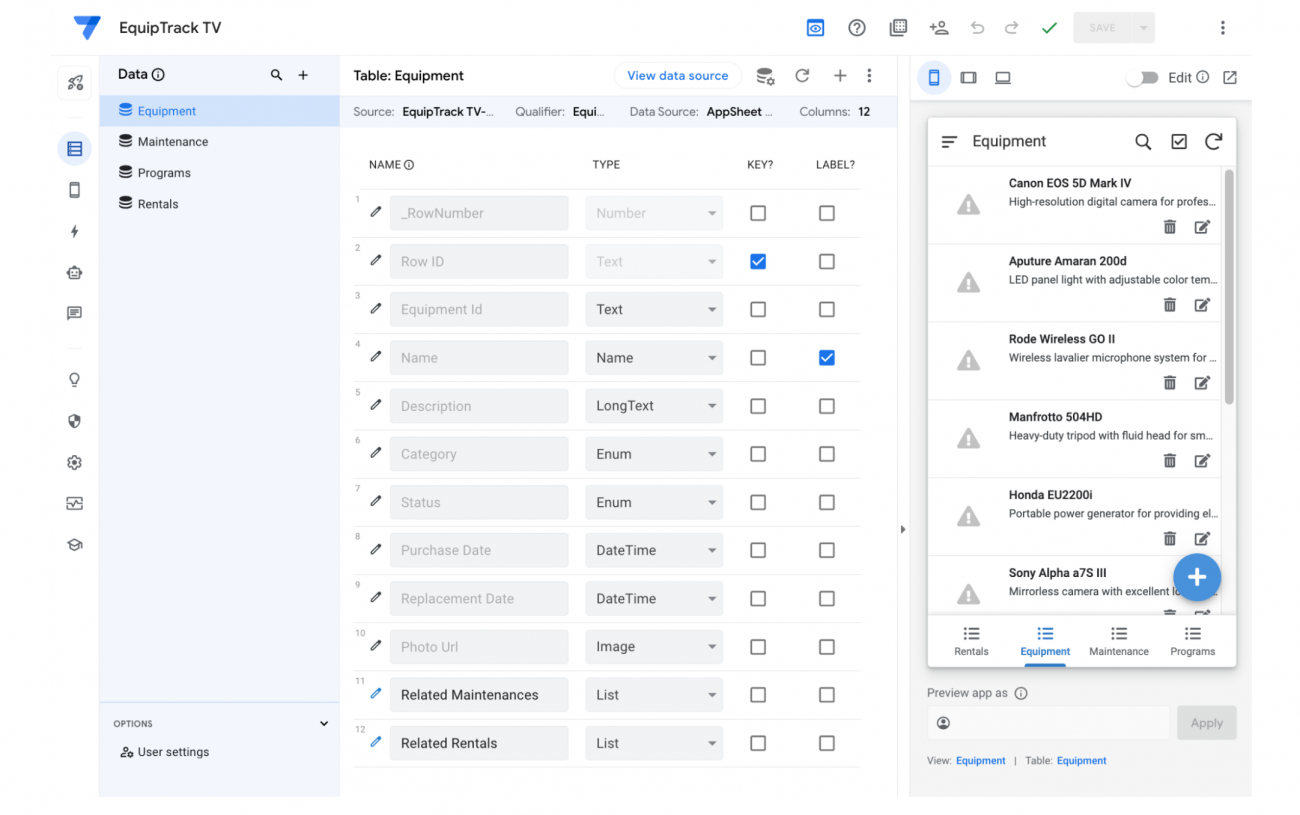Open the type dropdown for Name column
The image size is (1300, 815).
pyautogui.click(x=654, y=358)
